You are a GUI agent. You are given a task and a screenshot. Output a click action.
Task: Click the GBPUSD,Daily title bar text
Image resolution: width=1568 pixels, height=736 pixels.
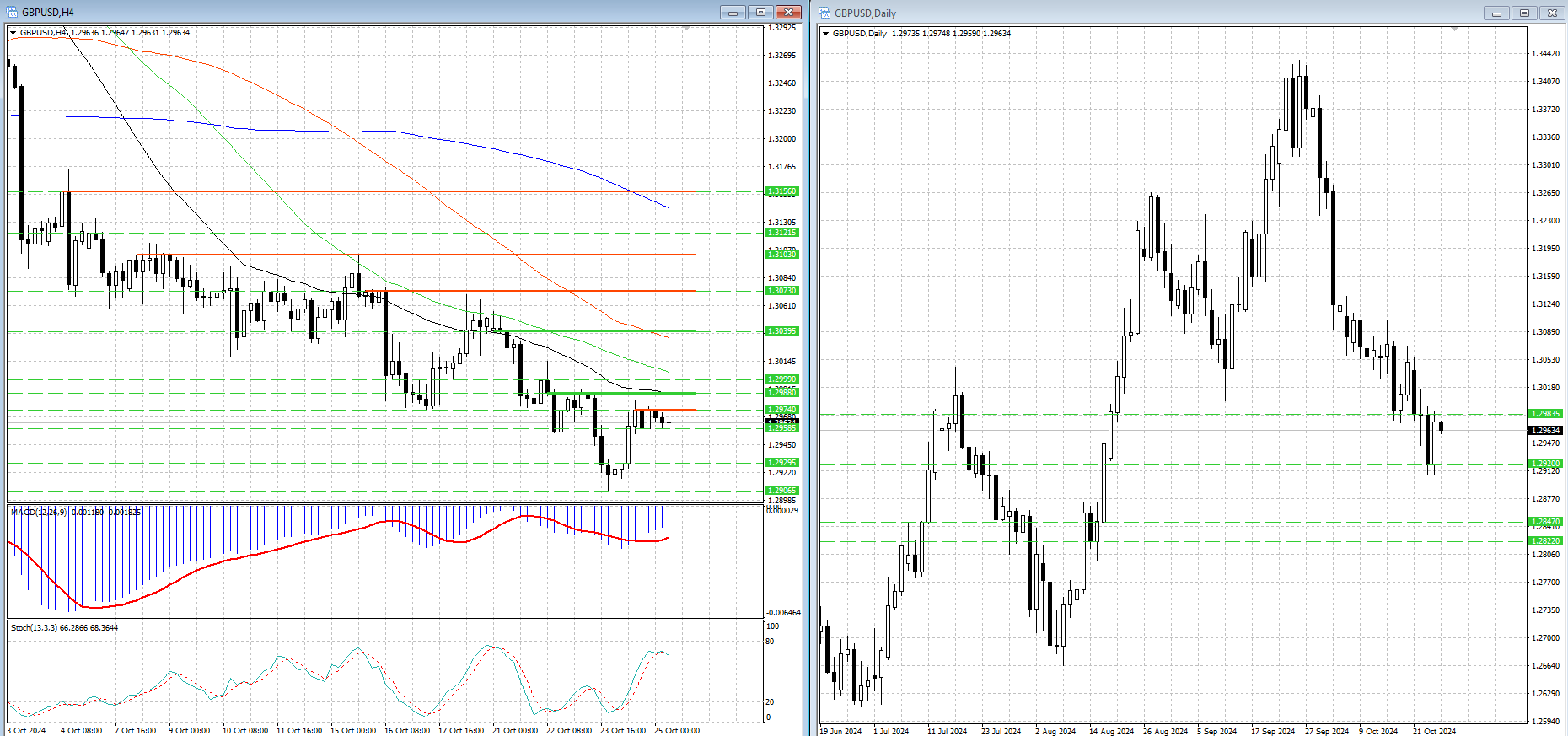point(865,13)
